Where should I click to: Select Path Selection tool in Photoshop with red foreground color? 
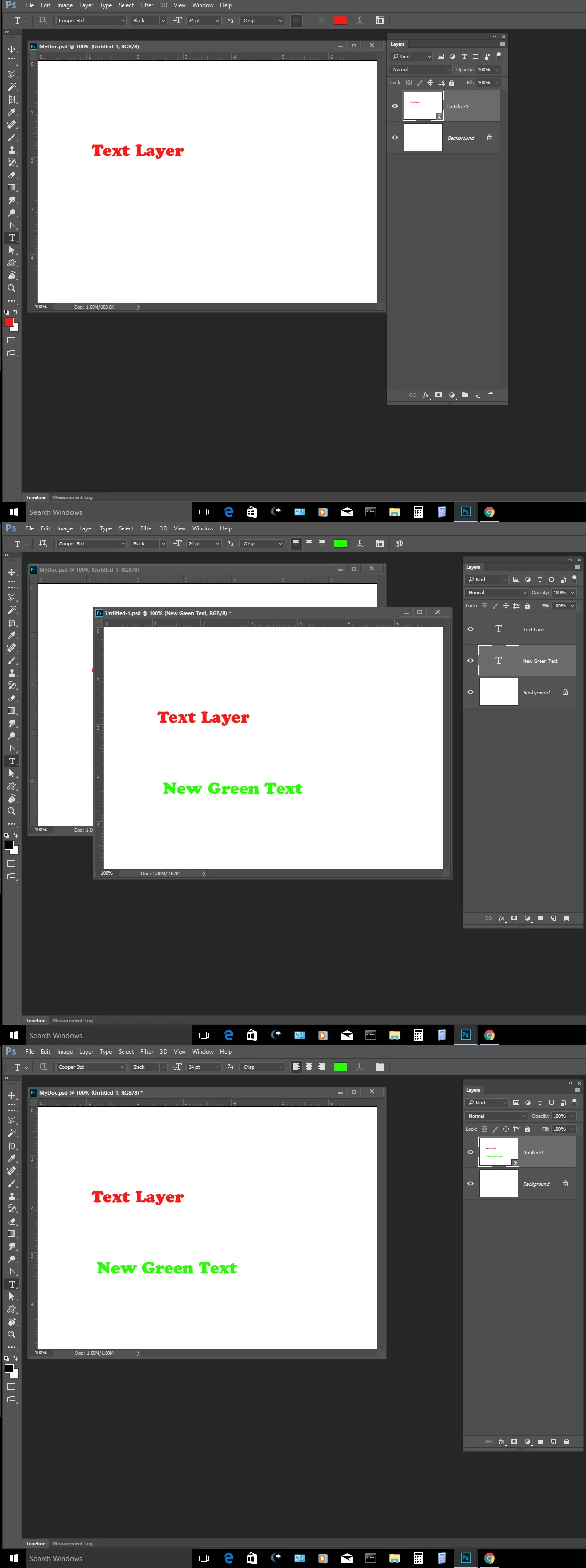pos(12,250)
